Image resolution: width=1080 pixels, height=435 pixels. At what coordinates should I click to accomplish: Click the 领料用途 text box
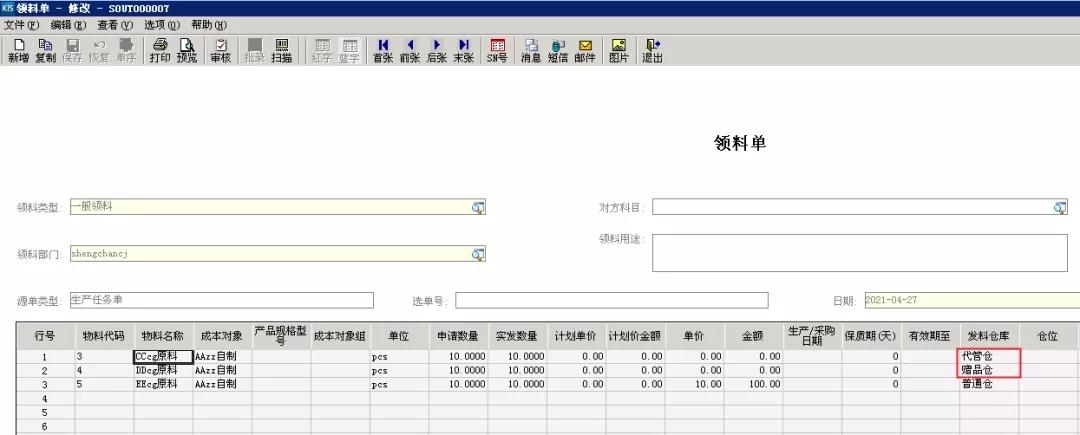[860, 252]
